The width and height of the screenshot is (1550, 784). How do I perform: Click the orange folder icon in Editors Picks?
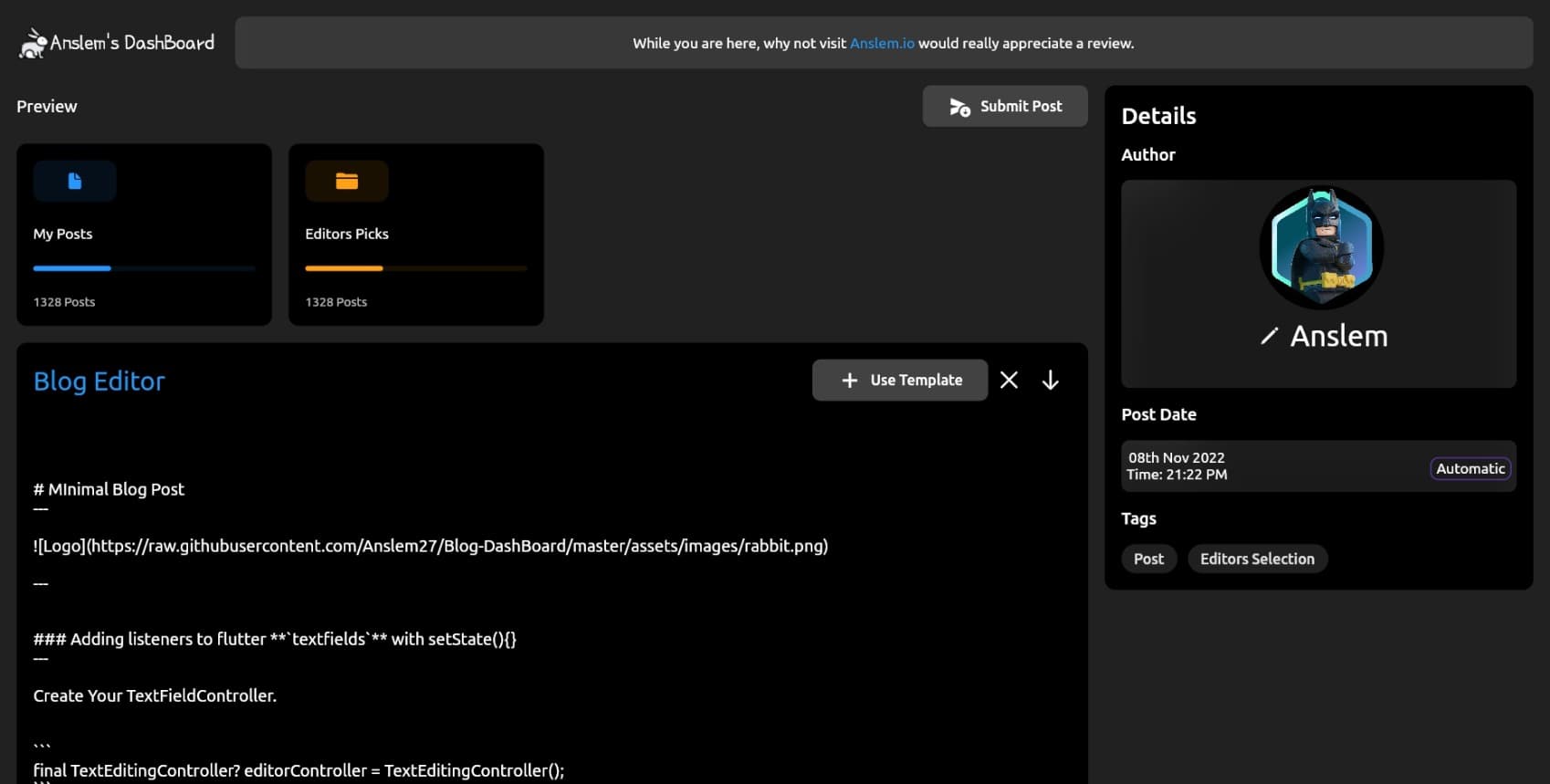347,181
